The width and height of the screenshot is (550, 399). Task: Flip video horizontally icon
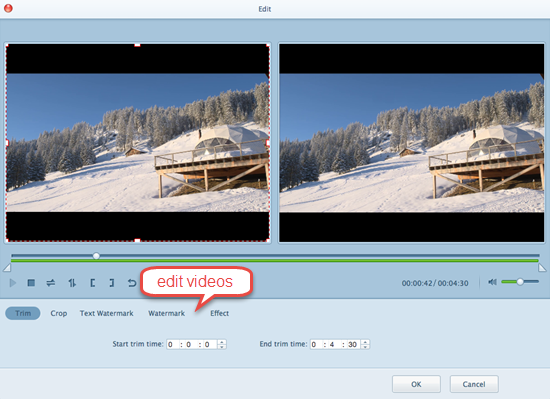51,283
